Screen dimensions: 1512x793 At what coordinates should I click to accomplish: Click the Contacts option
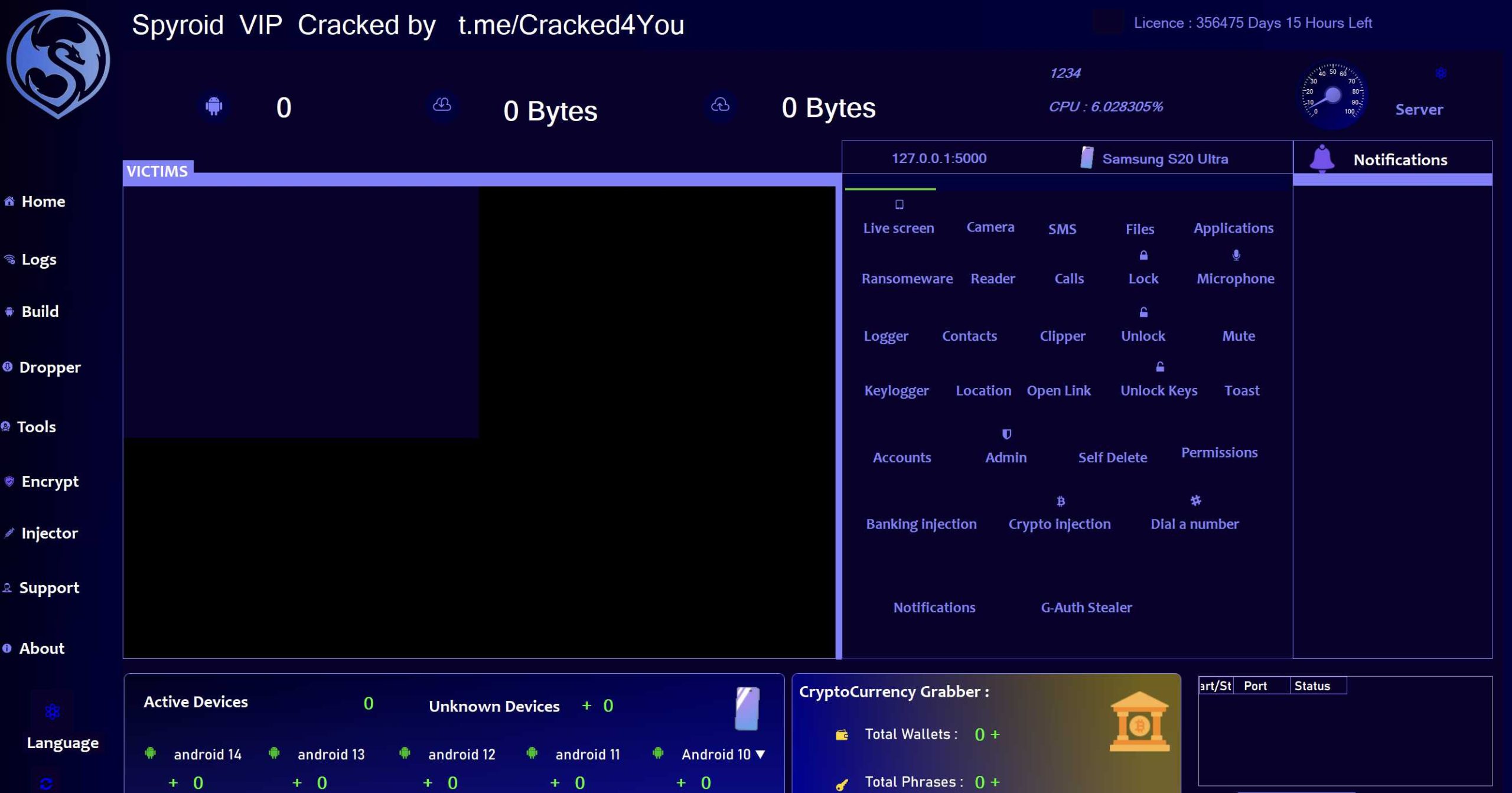[x=969, y=336]
